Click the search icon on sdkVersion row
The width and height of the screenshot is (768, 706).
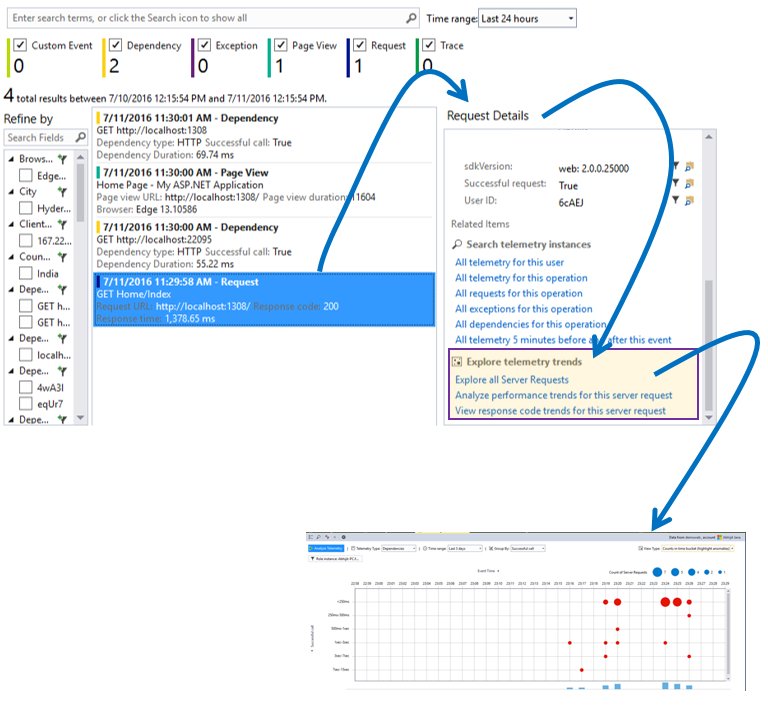(x=689, y=167)
